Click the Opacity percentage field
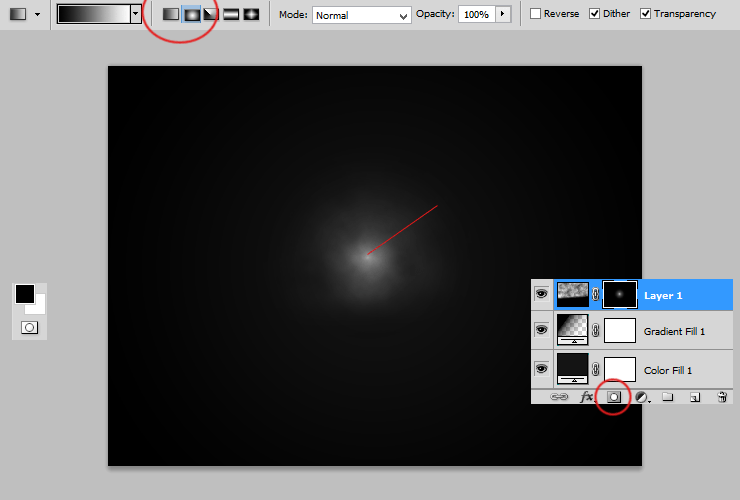 pos(476,15)
